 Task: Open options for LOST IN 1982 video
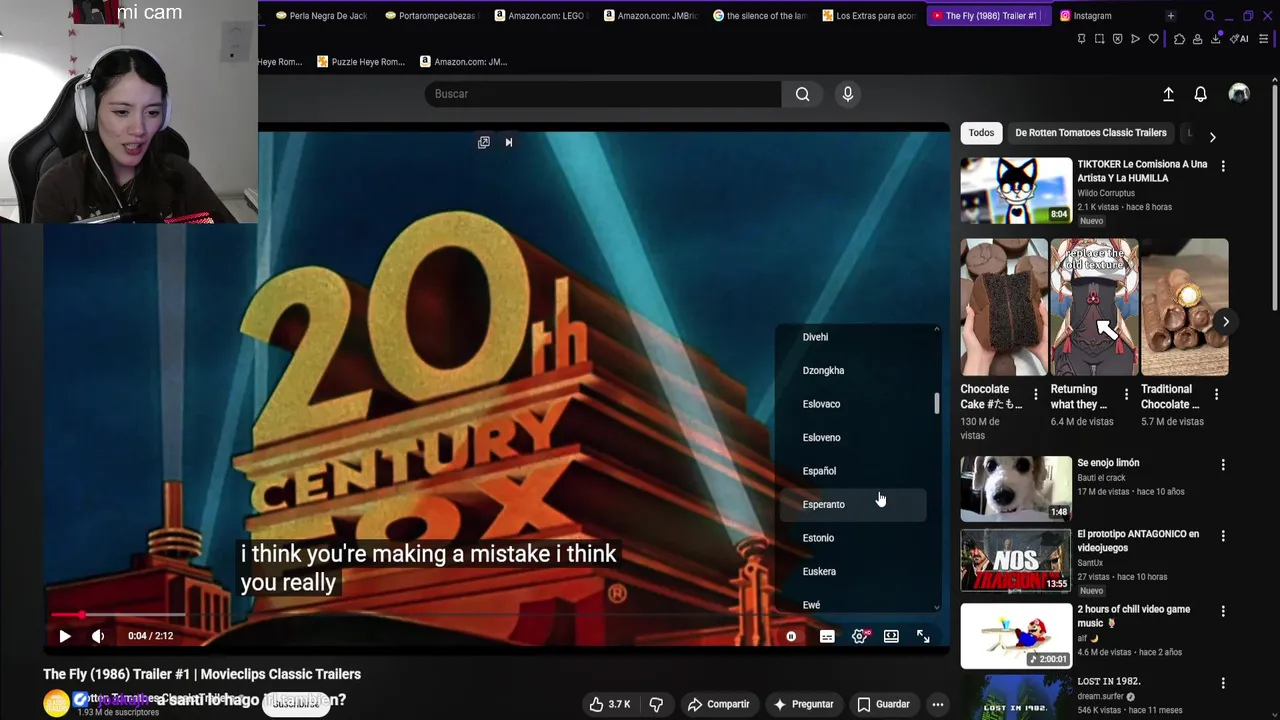(x=1223, y=683)
